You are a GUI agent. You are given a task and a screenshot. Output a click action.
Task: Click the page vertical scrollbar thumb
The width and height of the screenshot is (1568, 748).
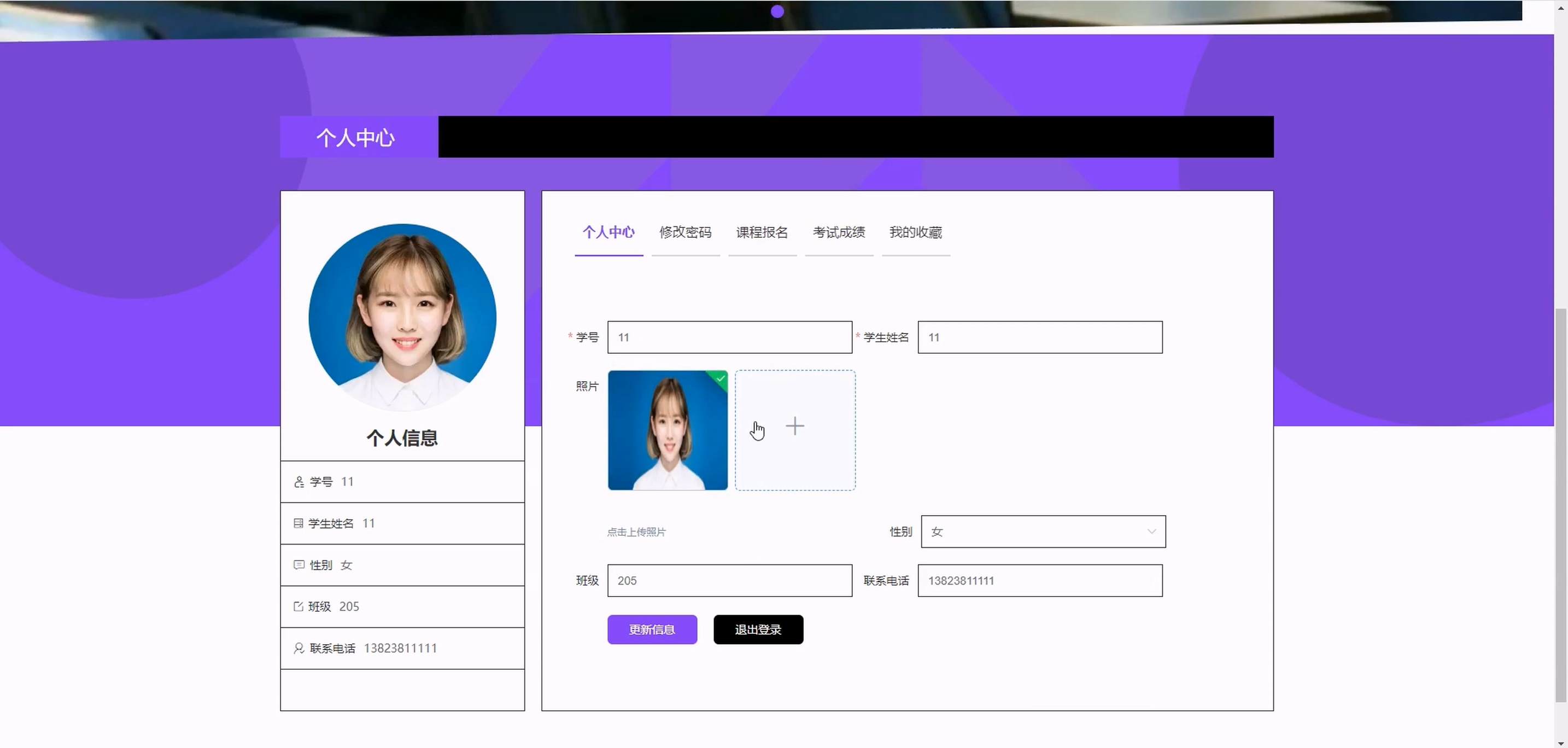coord(1561,505)
